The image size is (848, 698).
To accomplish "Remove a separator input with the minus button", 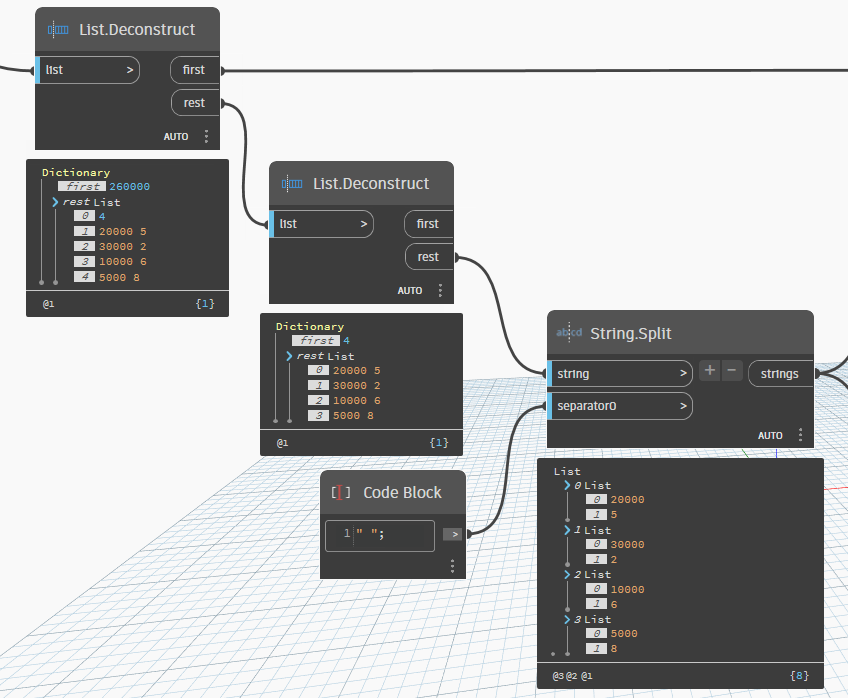I will [732, 371].
